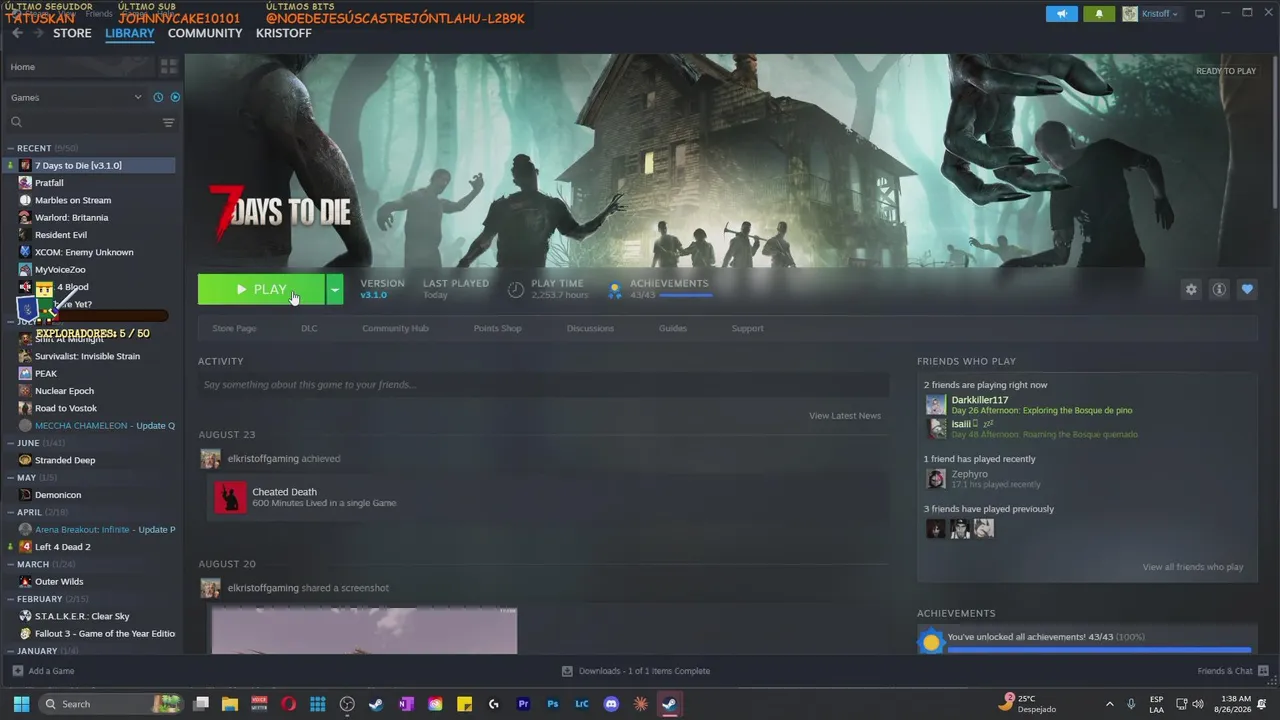Open the DLC tab for the game

coord(309,328)
